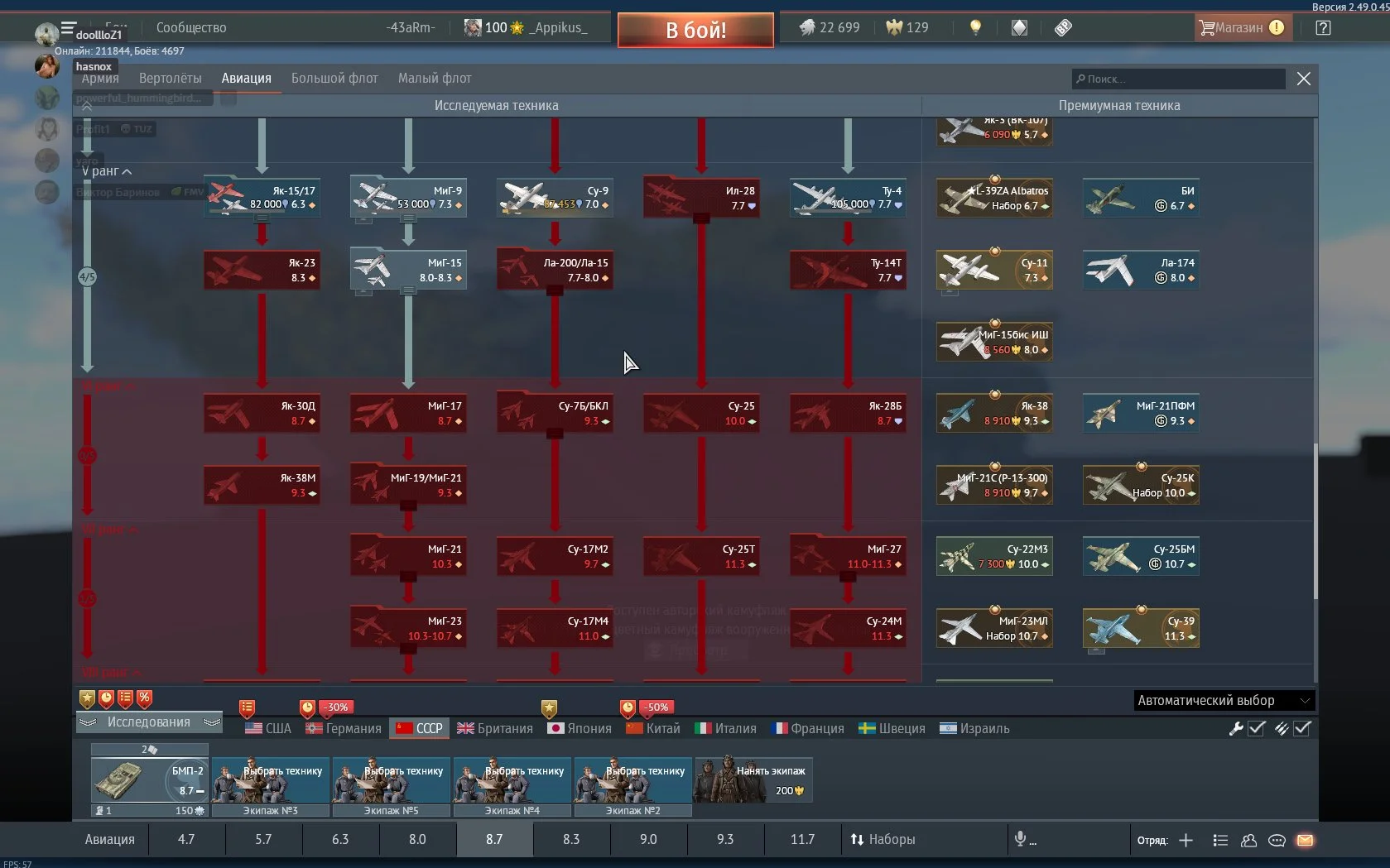Switch to the Вертолёты tab
1390x868 pixels.
170,79
